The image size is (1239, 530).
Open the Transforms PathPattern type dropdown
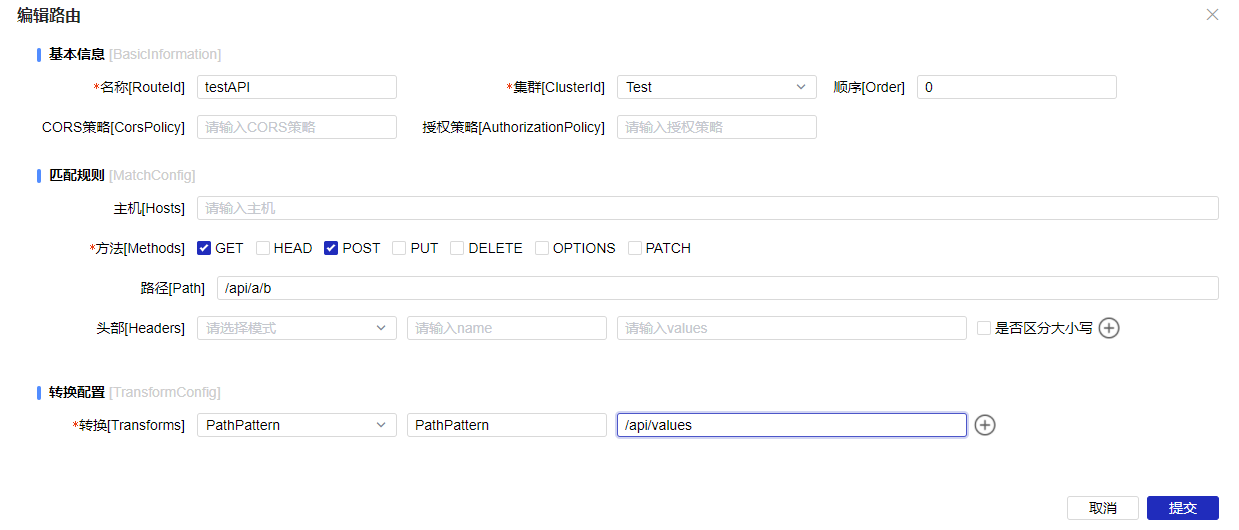[x=297, y=425]
